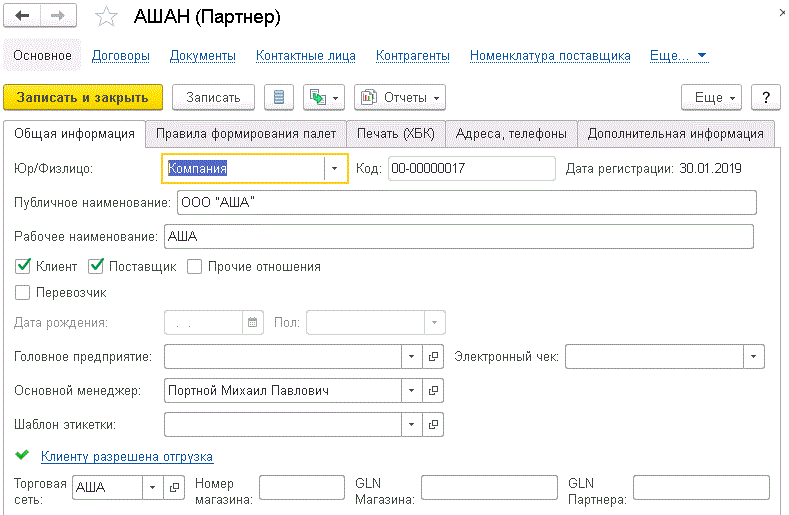Image resolution: width=789 pixels, height=515 pixels.
Task: Uncheck the Клиент checkbox
Action: tap(23, 267)
